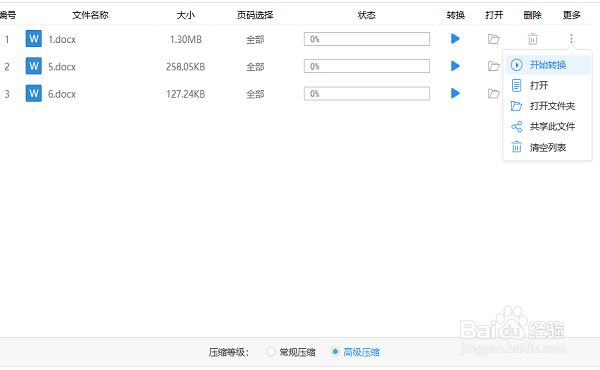Click Word icon beside 1.docx
This screenshot has width=600, height=370.
coord(34,39)
